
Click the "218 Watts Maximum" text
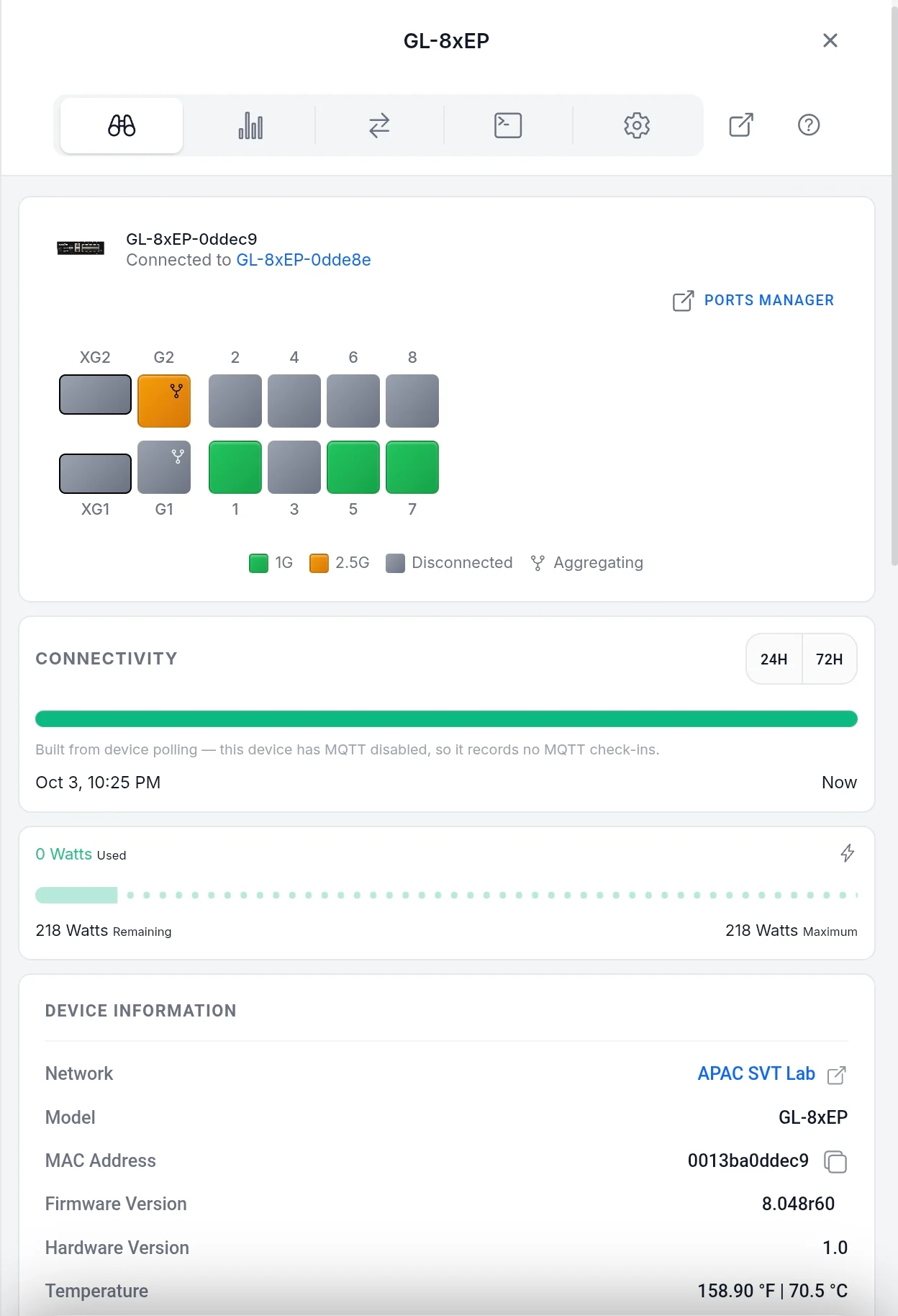(792, 931)
